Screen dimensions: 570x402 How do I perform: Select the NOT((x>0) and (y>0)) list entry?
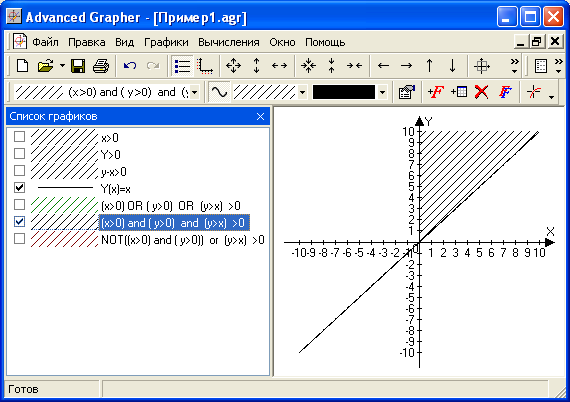click(183, 240)
